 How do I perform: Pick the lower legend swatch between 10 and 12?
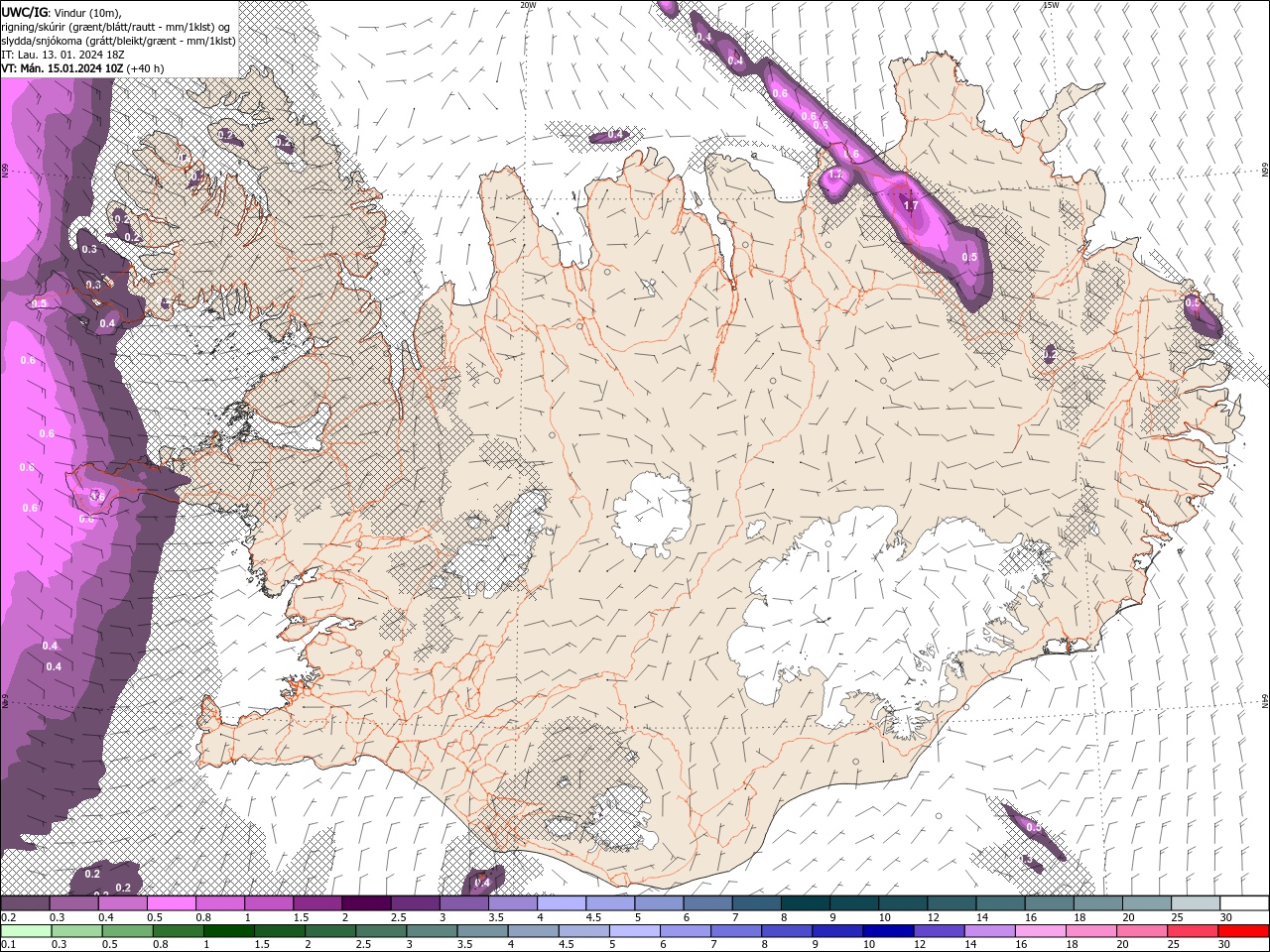coord(889,931)
